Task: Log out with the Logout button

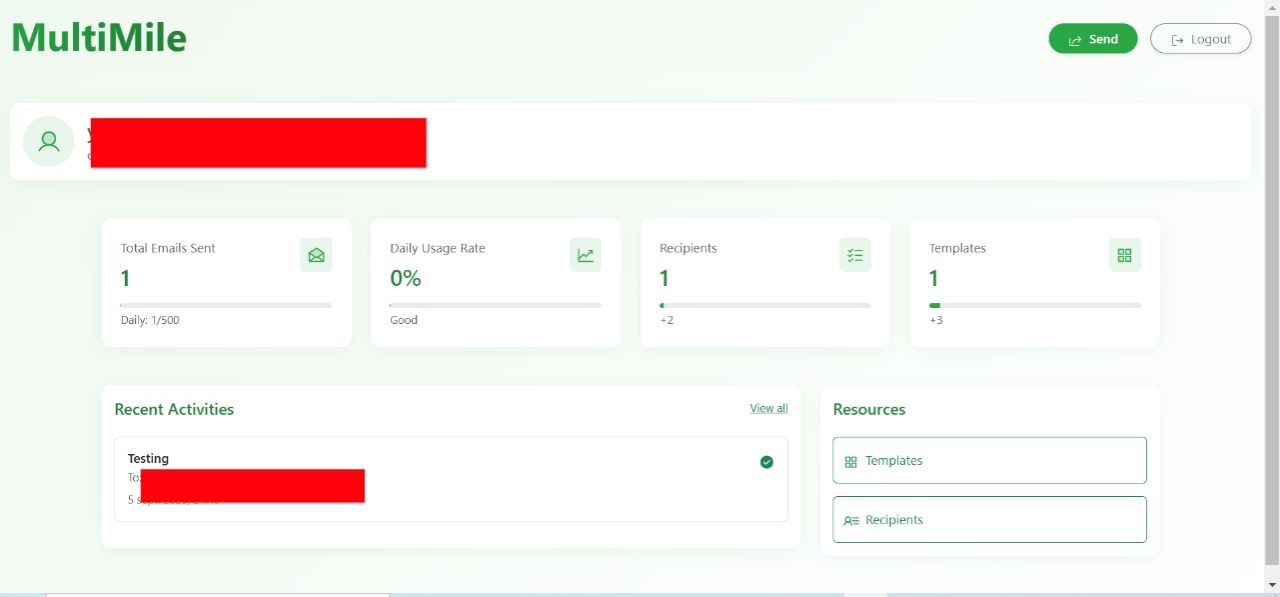Action: tap(1200, 39)
